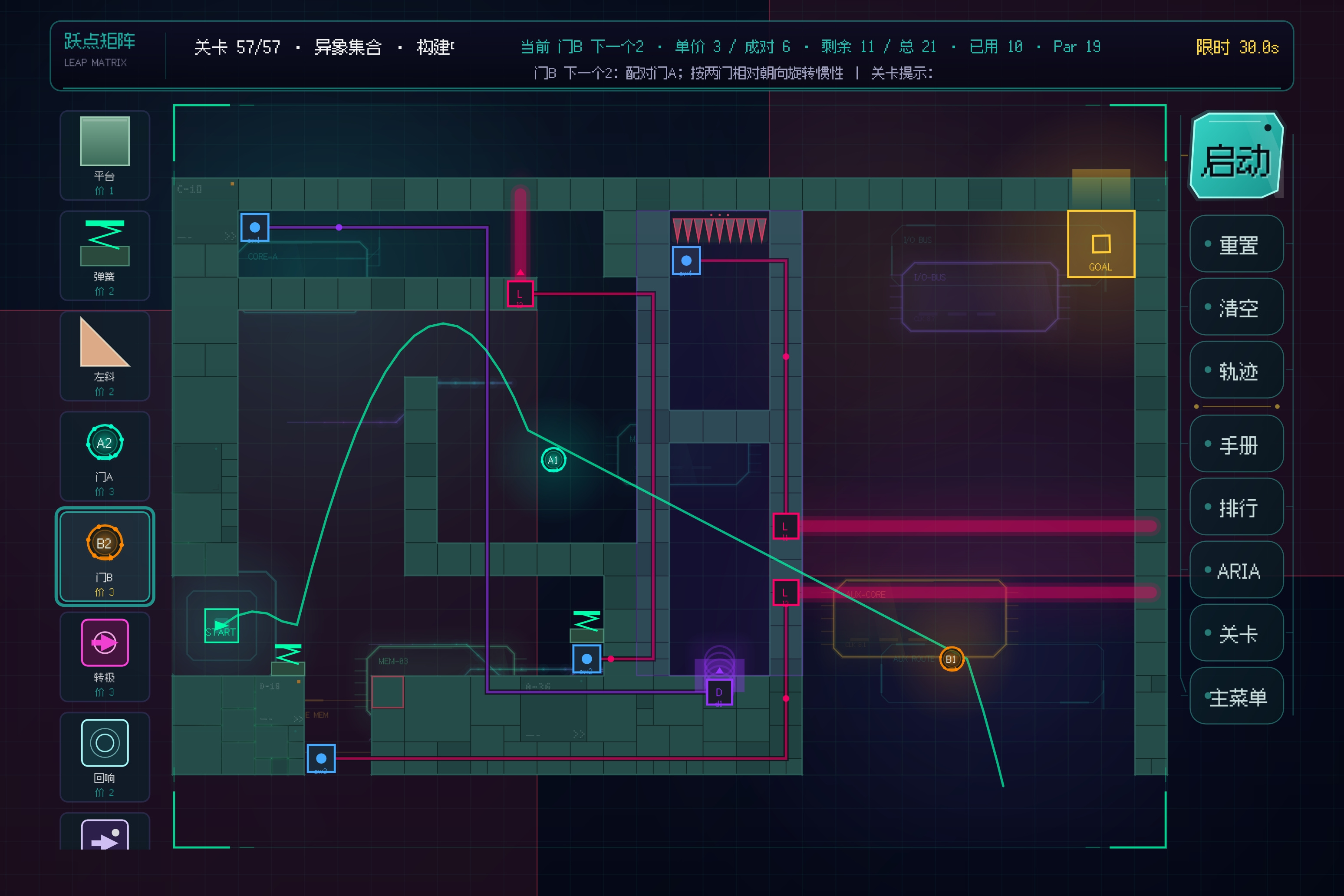Click the spring placed next to START
The height and width of the screenshot is (896, 1344).
(x=288, y=659)
